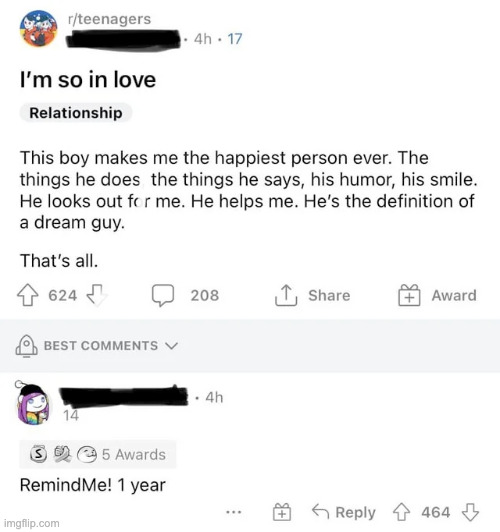Upvote the "I'm so in love" post

coord(27,295)
